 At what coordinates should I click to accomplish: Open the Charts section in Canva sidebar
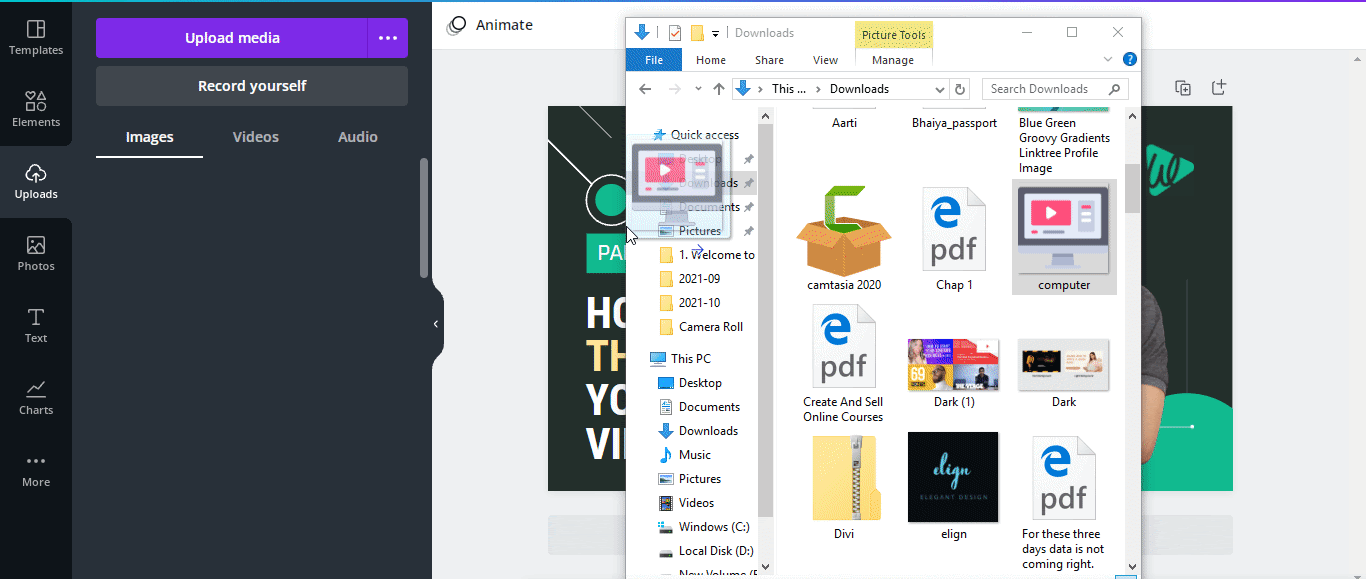(36, 398)
